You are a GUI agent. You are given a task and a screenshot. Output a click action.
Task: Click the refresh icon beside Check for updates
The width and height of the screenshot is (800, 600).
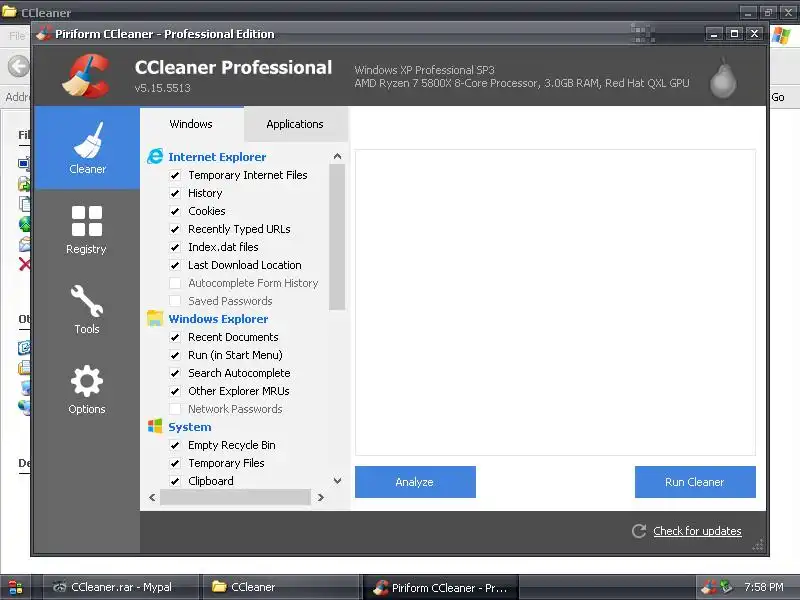639,531
